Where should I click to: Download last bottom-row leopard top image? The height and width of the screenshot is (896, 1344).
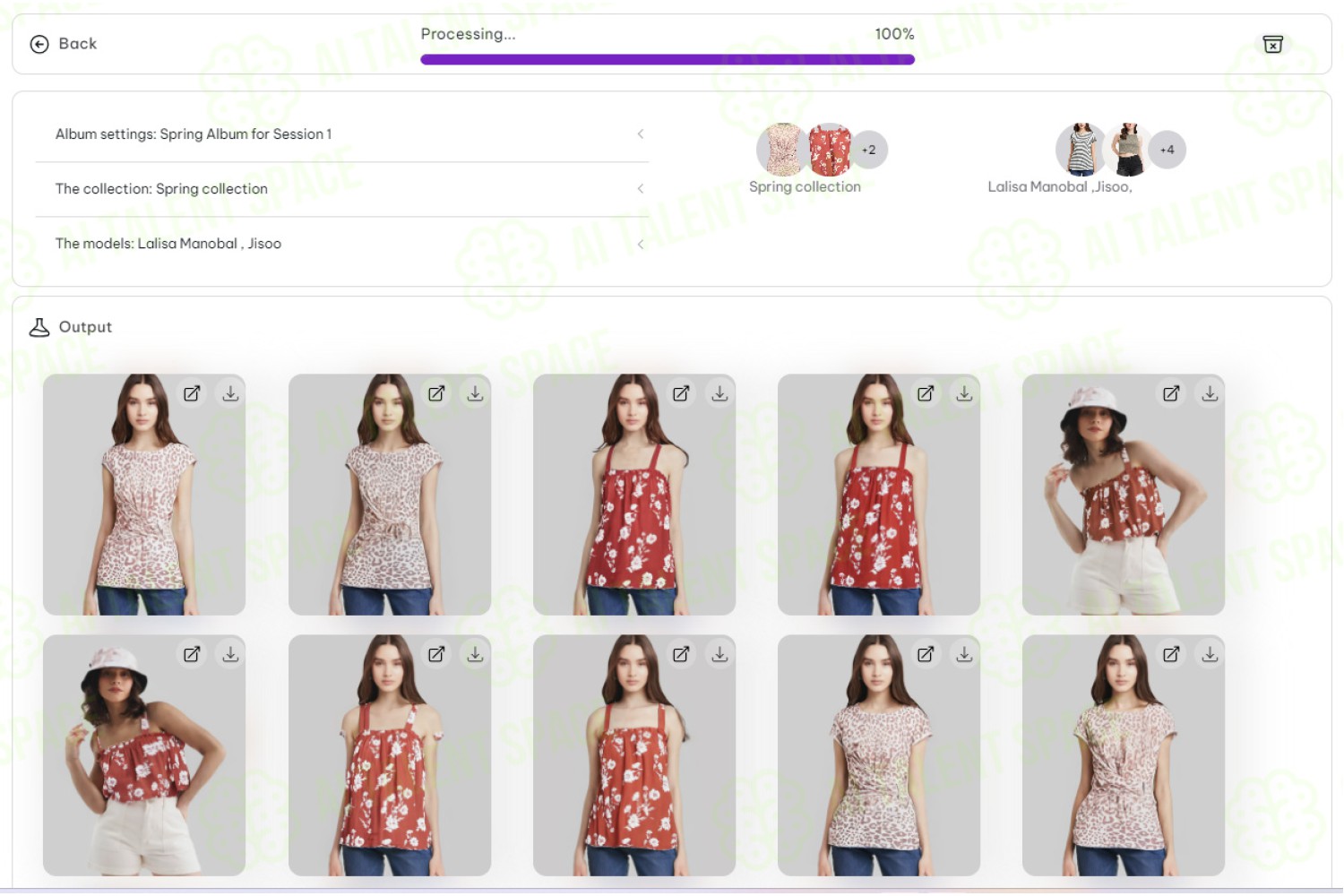pos(1210,654)
